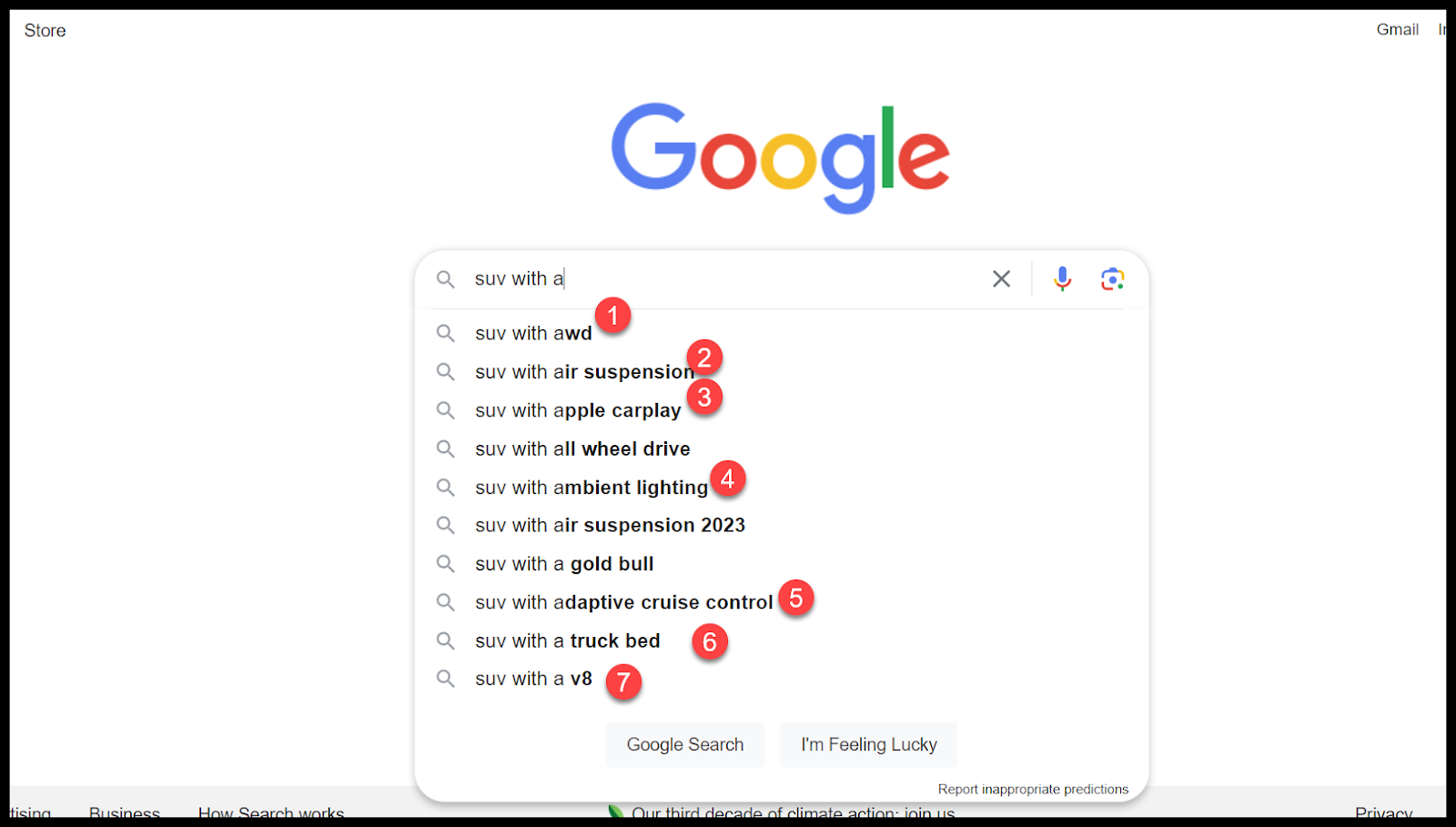
Task: Click in the search text field
Action: [x=728, y=278]
